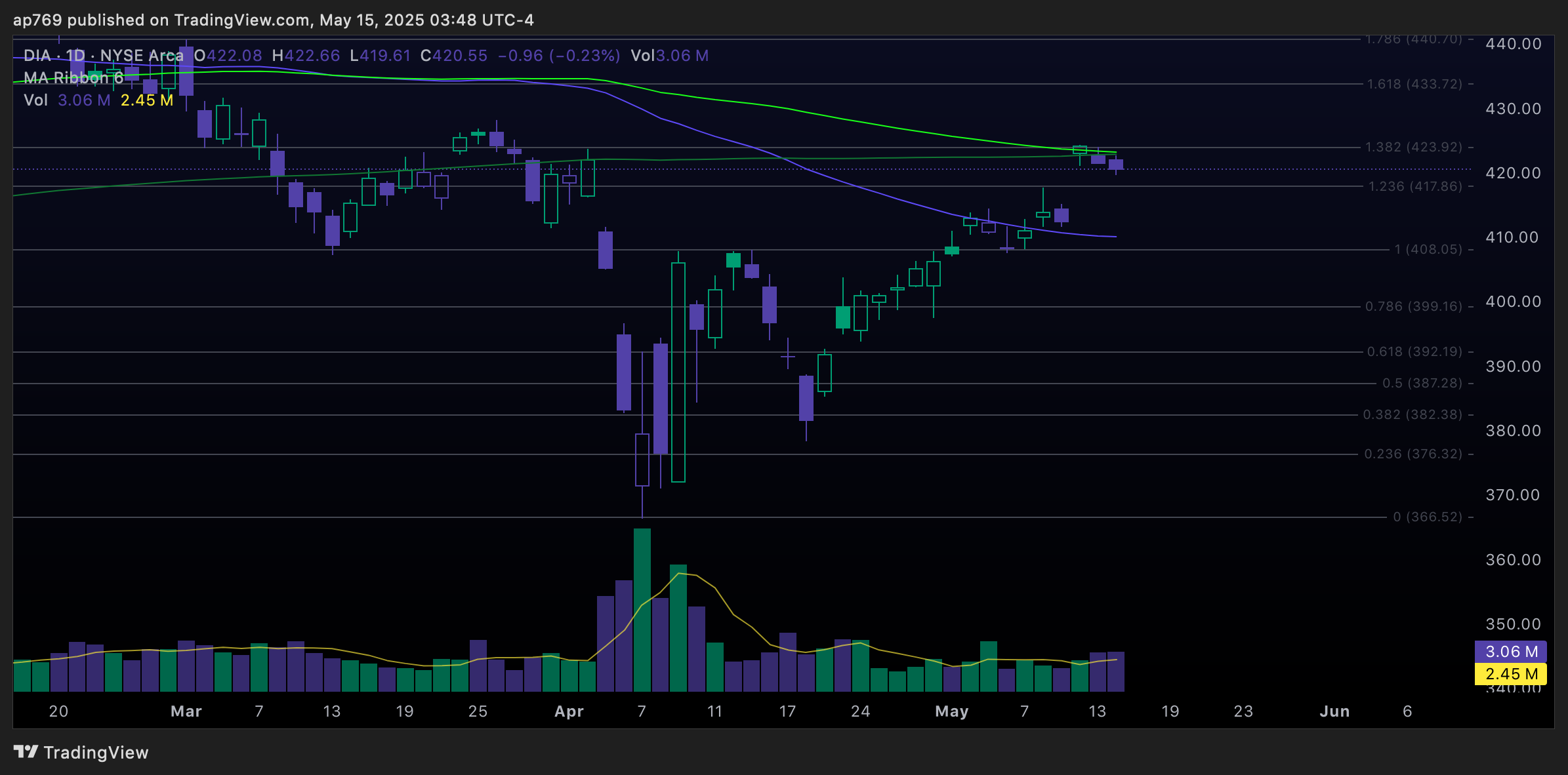Click the Fibonacci level 1 (408.05) label

1428,249
